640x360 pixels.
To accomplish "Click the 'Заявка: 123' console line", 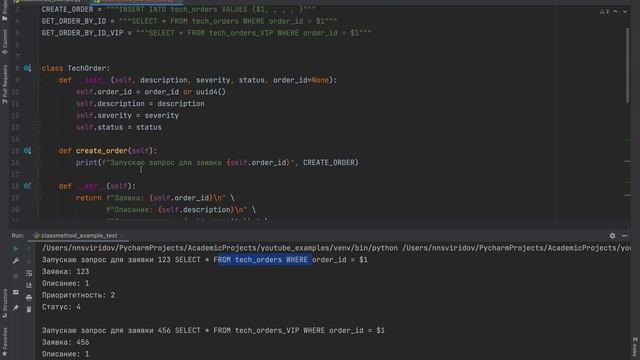I will coord(65,271).
